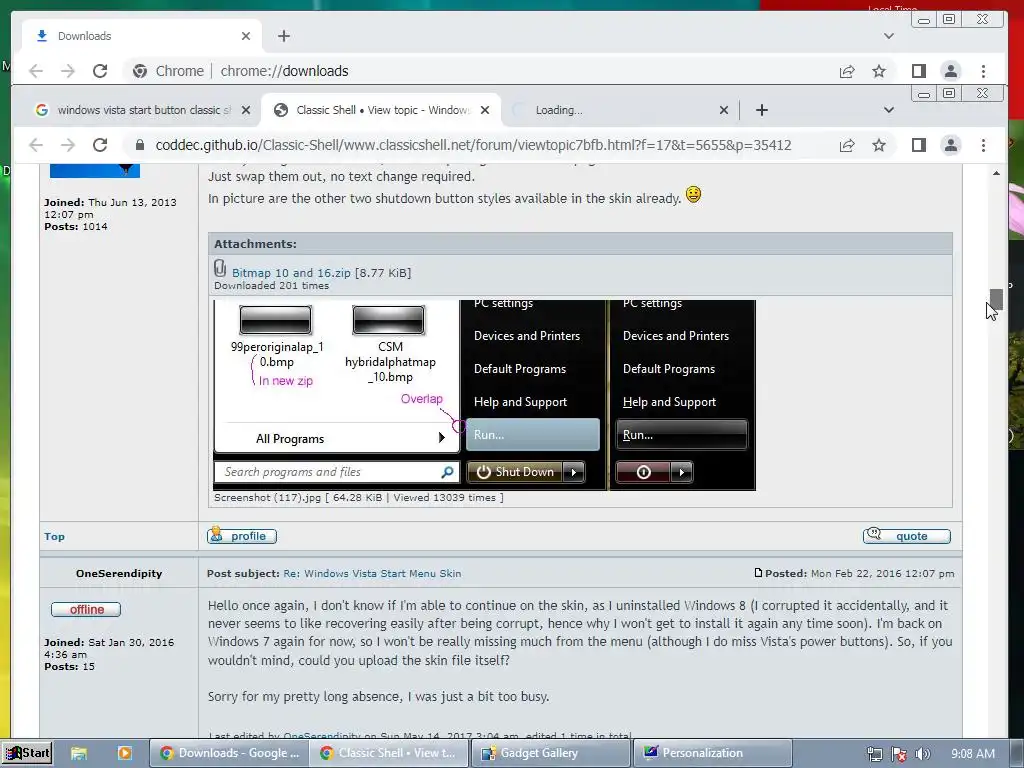The image size is (1024, 768).
Task: Open side panel in front Chrome window
Action: pyautogui.click(x=919, y=145)
